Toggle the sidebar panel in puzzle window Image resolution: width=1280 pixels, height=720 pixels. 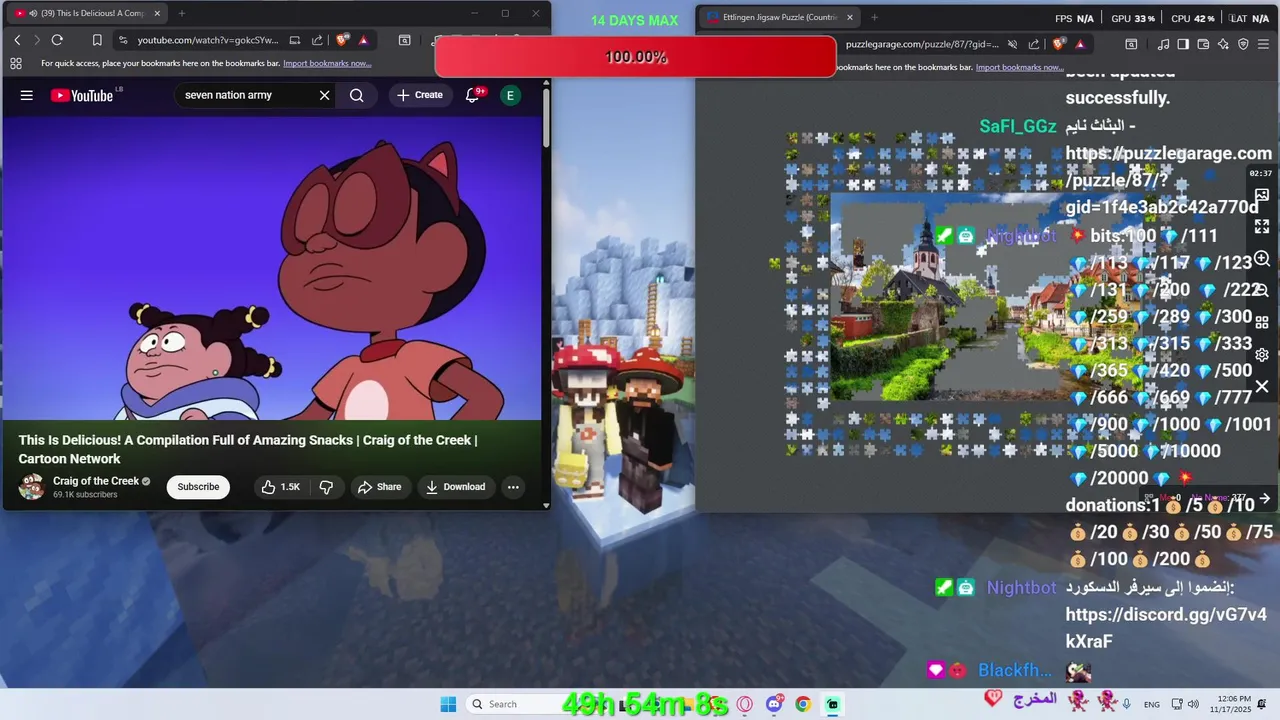point(1183,44)
